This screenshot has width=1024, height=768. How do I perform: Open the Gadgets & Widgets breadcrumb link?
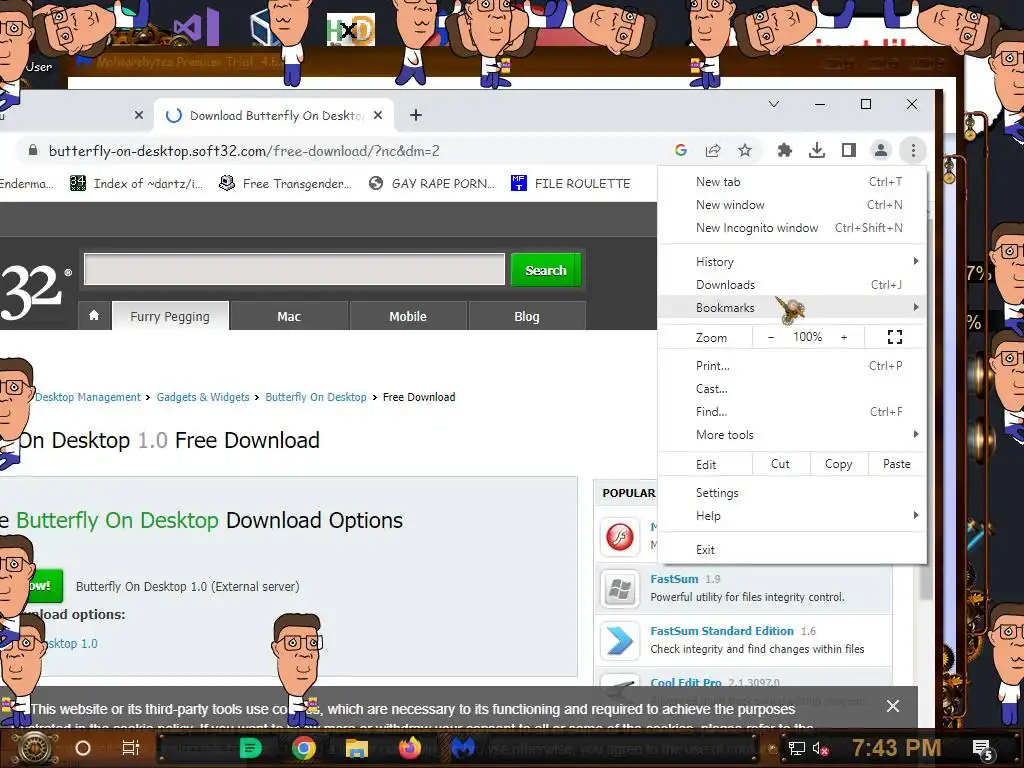[203, 397]
